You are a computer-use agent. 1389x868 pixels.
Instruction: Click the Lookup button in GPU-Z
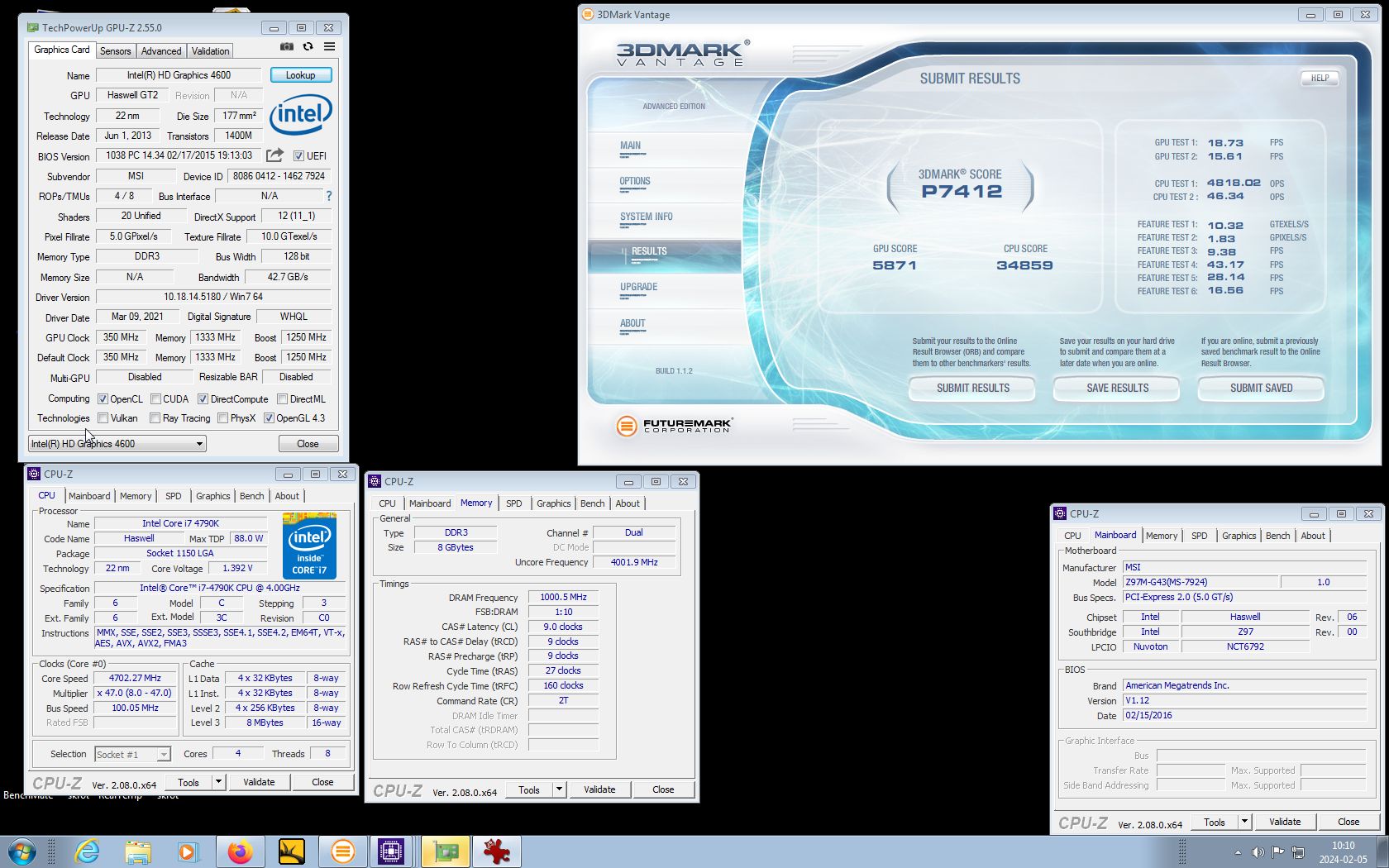coord(301,75)
